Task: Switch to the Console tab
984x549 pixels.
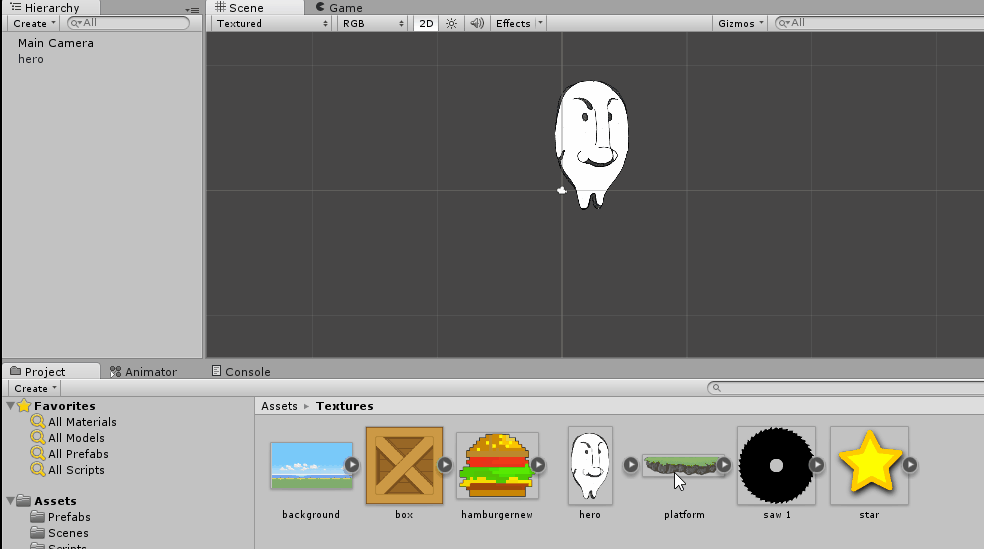Action: (241, 371)
